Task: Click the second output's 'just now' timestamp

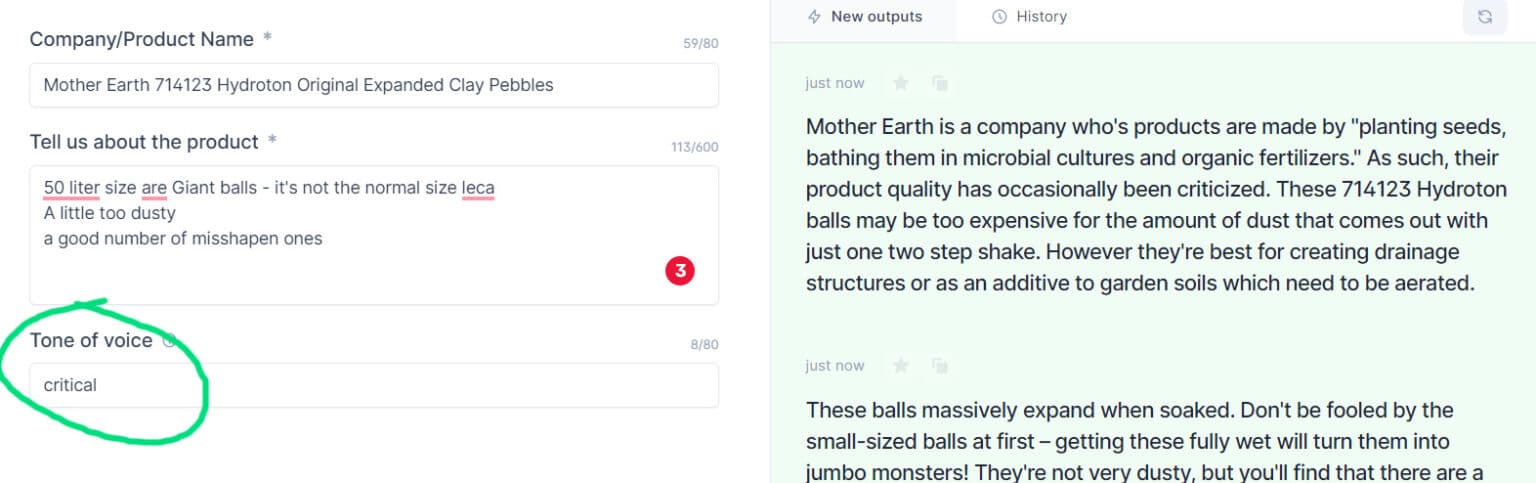Action: point(835,366)
